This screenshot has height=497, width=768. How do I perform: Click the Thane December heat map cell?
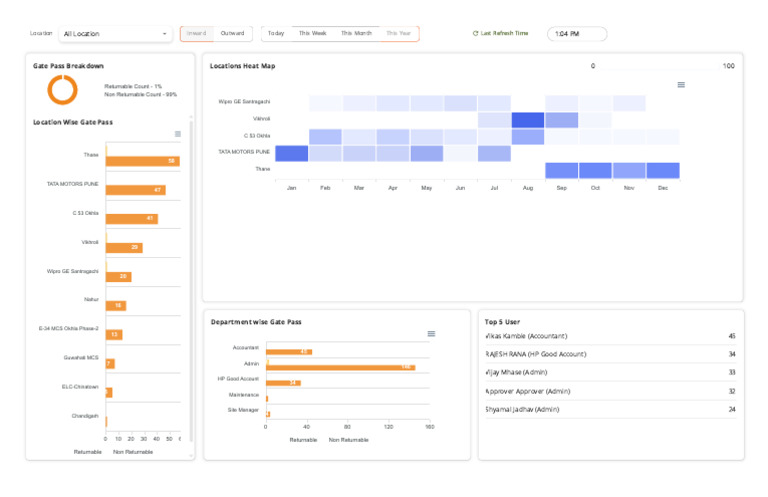pyautogui.click(x=663, y=170)
